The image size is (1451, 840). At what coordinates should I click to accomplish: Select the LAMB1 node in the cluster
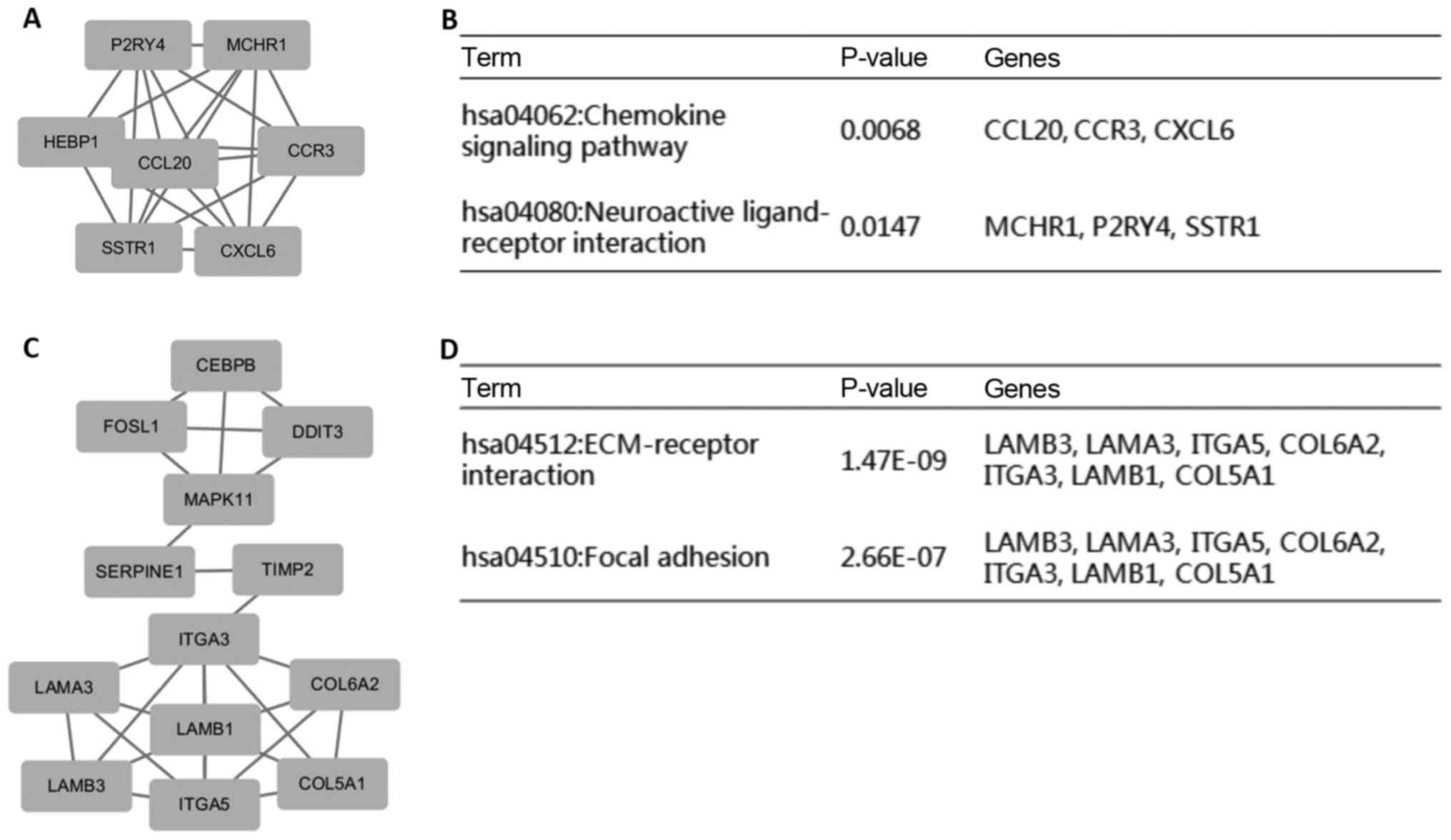tap(205, 729)
